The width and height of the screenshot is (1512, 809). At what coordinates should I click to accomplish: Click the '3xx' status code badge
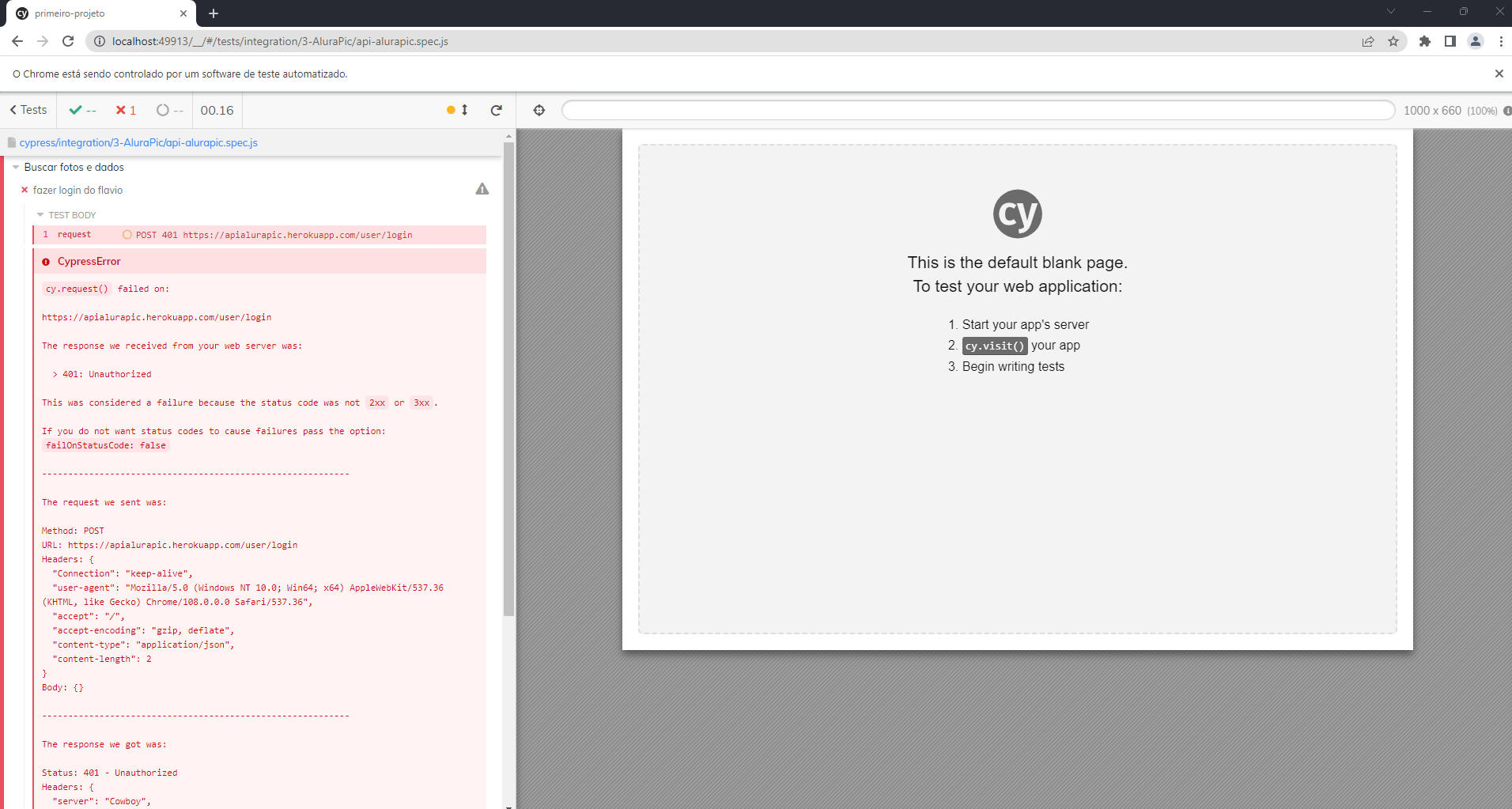coord(421,403)
